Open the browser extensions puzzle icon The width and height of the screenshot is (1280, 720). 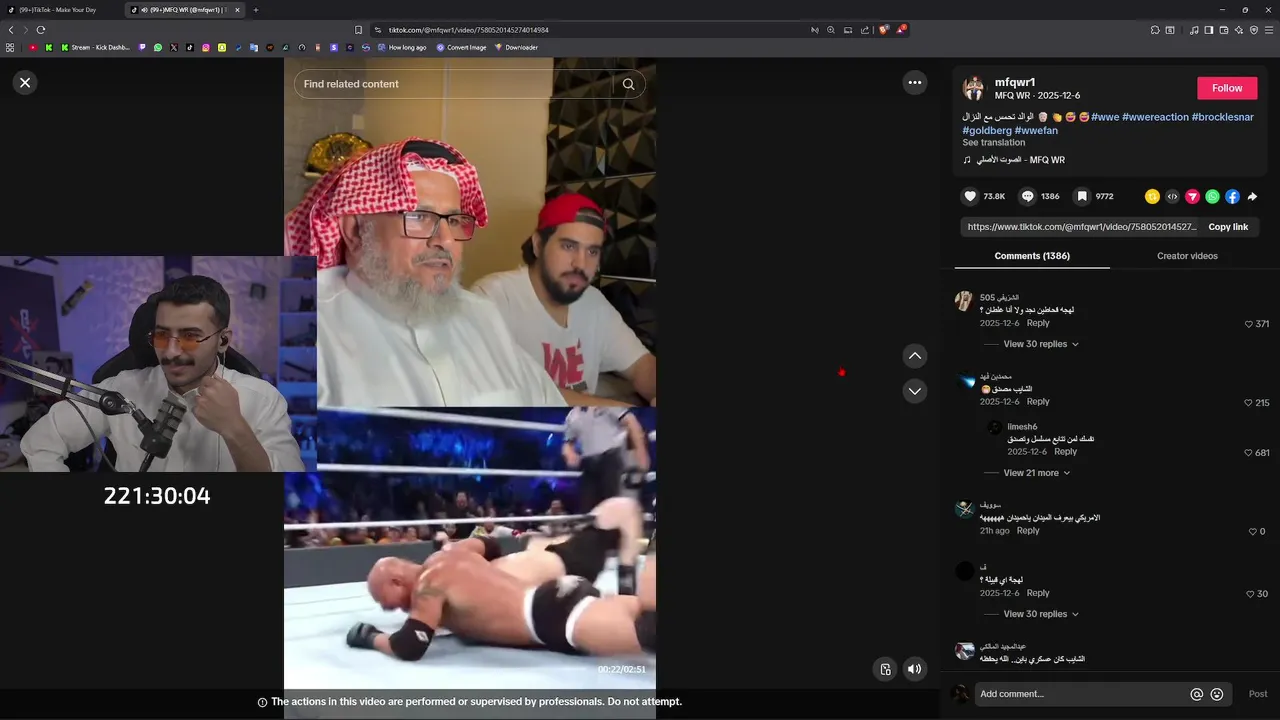tap(1155, 30)
